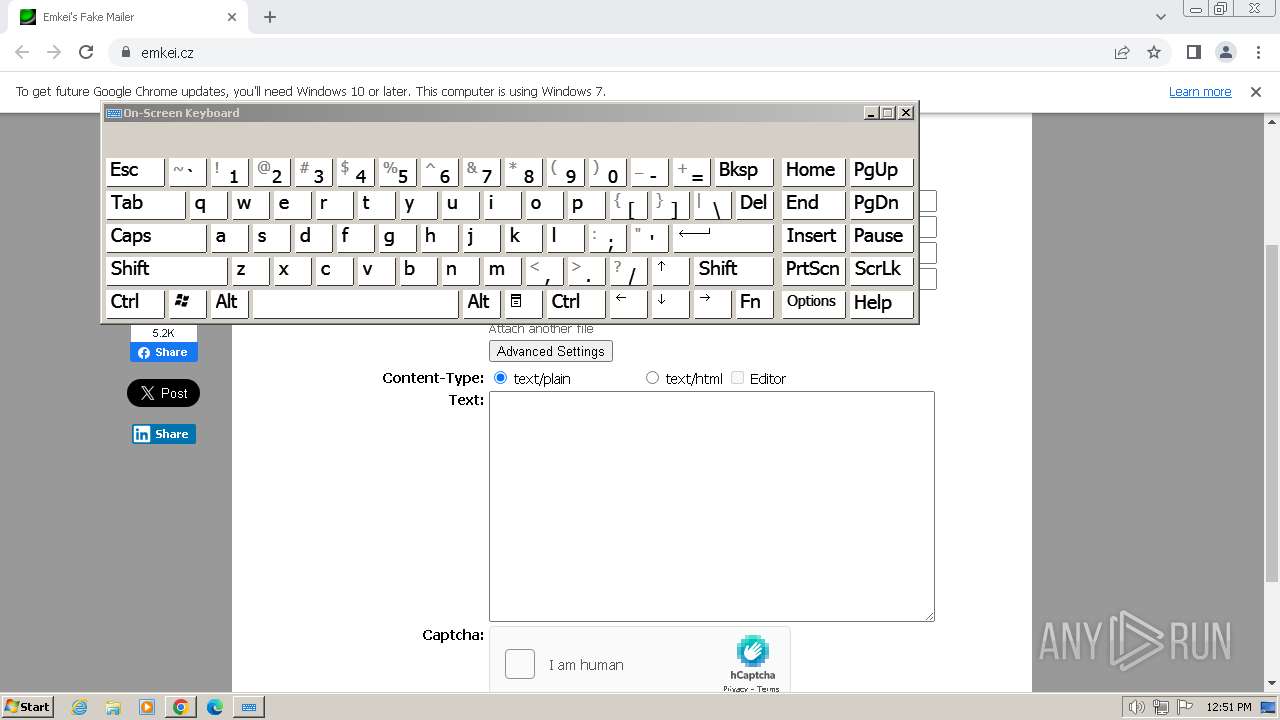Image resolution: width=1280 pixels, height=720 pixels.
Task: Check the I am human captcha box
Action: 520,664
